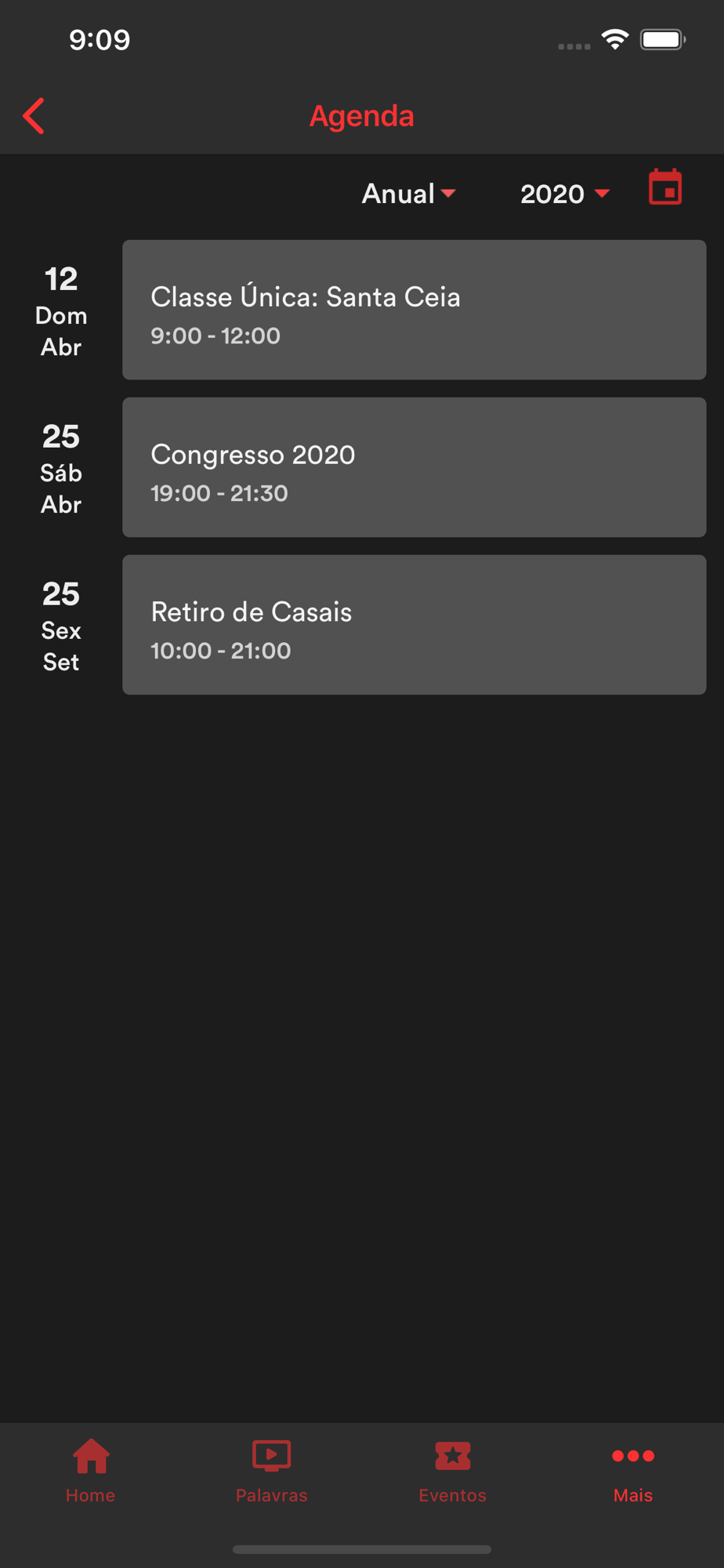This screenshot has height=1568, width=724.
Task: Select the 25 Sex Set date label
Action: pyautogui.click(x=61, y=626)
